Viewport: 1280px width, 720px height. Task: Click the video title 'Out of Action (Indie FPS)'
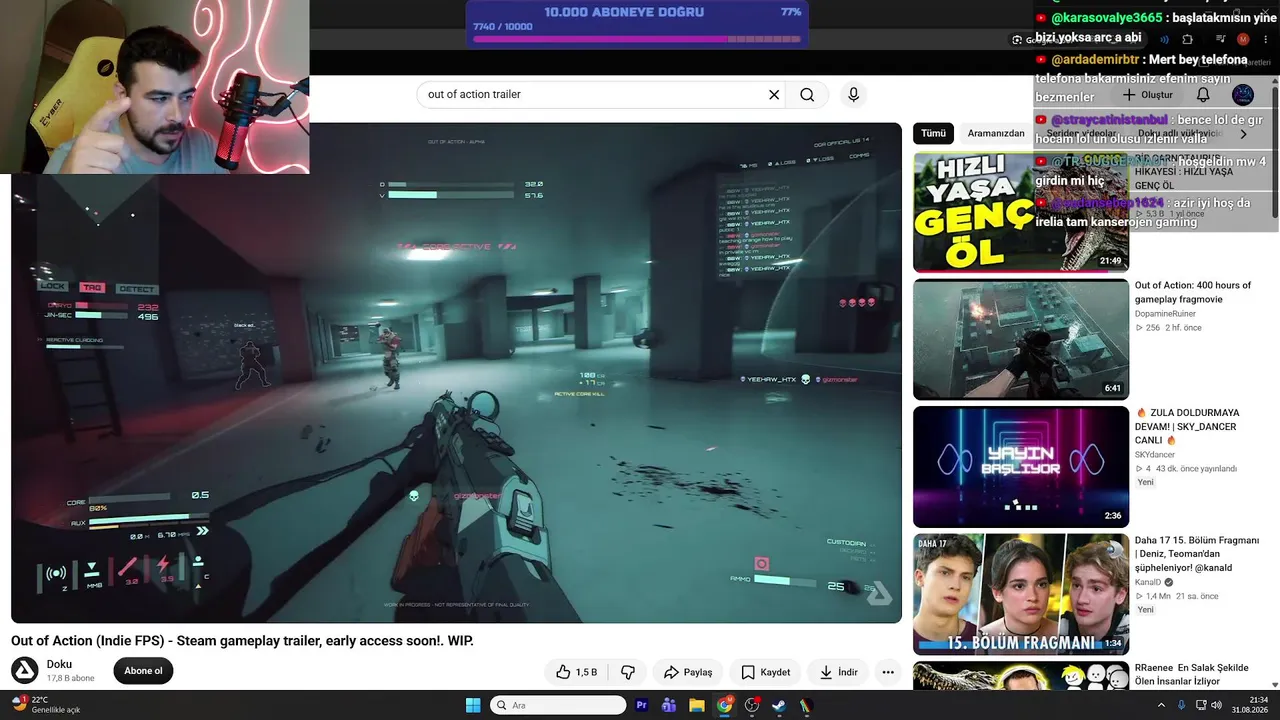point(242,640)
